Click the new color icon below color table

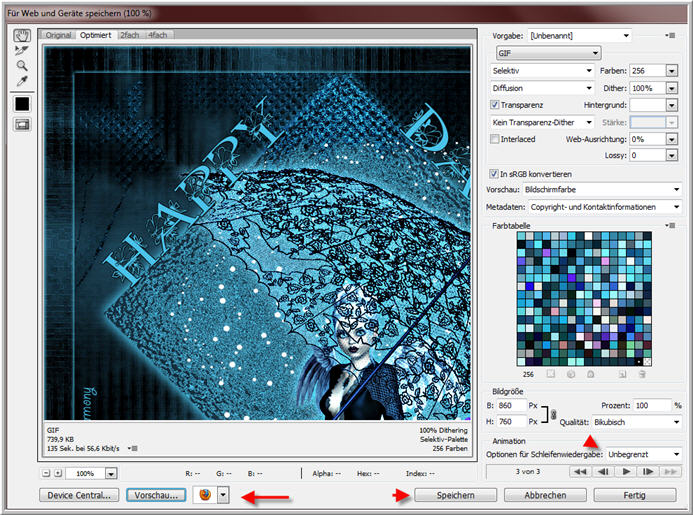click(x=622, y=374)
